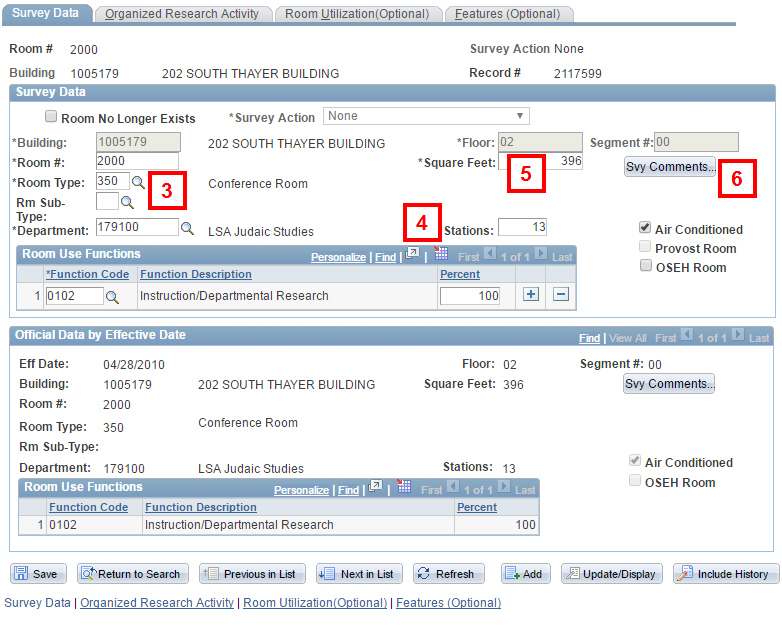The height and width of the screenshot is (635, 782).
Task: Click Room Utilization(Optional) link at page bottom
Action: click(x=315, y=603)
